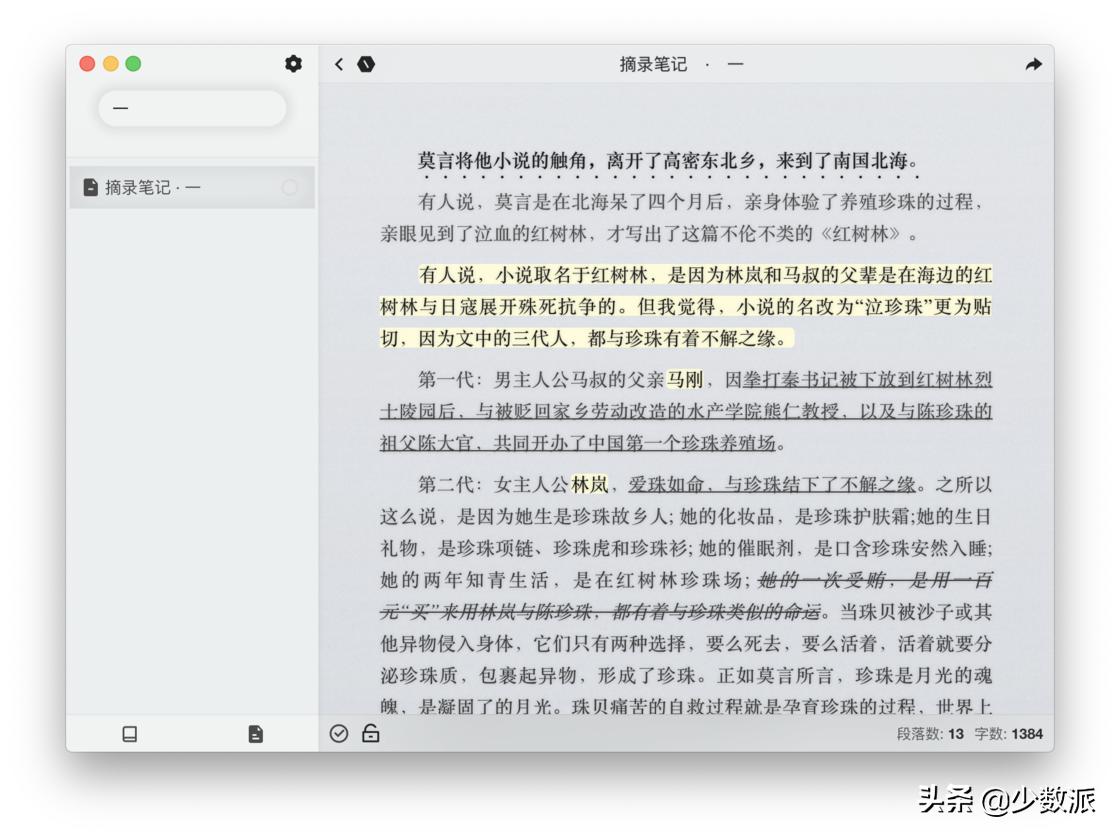Open the share/export arrow at top right
1120x839 pixels.
[1031, 63]
